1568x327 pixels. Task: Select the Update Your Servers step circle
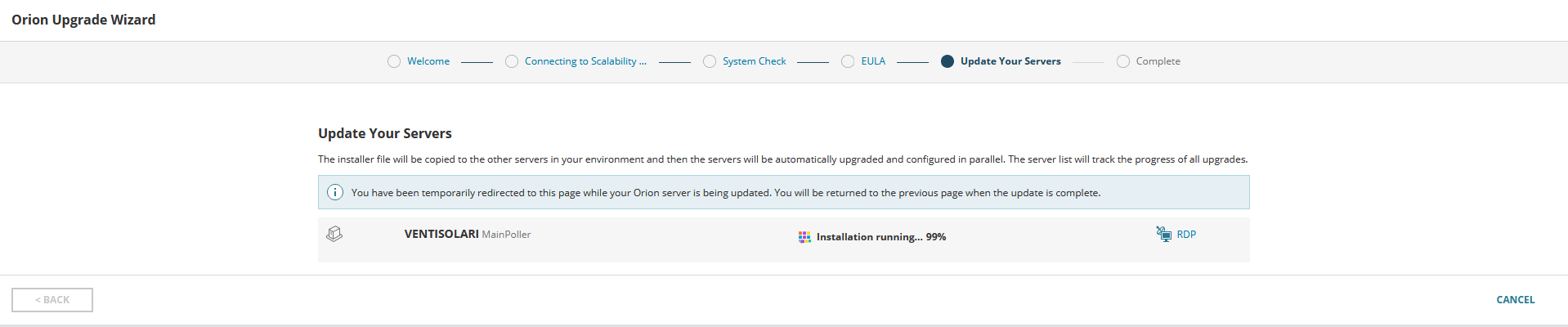948,61
